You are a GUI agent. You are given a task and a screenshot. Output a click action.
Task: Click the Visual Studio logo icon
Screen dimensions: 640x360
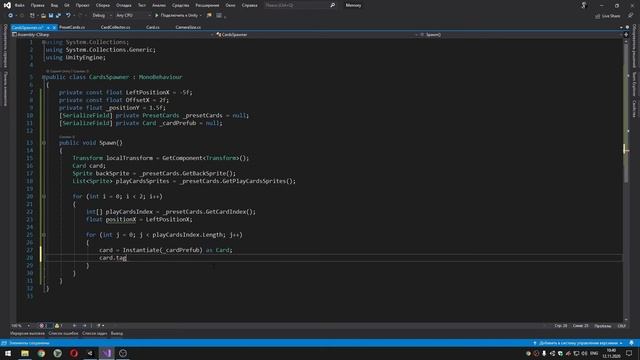tap(7, 5)
